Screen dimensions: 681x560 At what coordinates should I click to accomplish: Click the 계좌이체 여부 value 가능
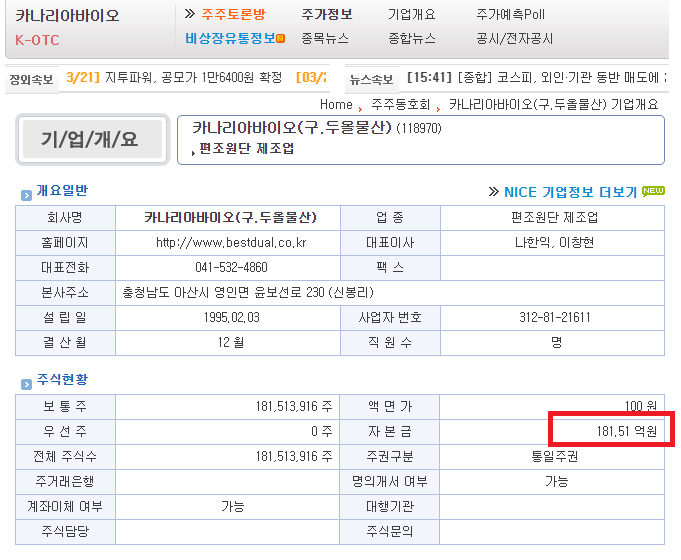[x=232, y=507]
